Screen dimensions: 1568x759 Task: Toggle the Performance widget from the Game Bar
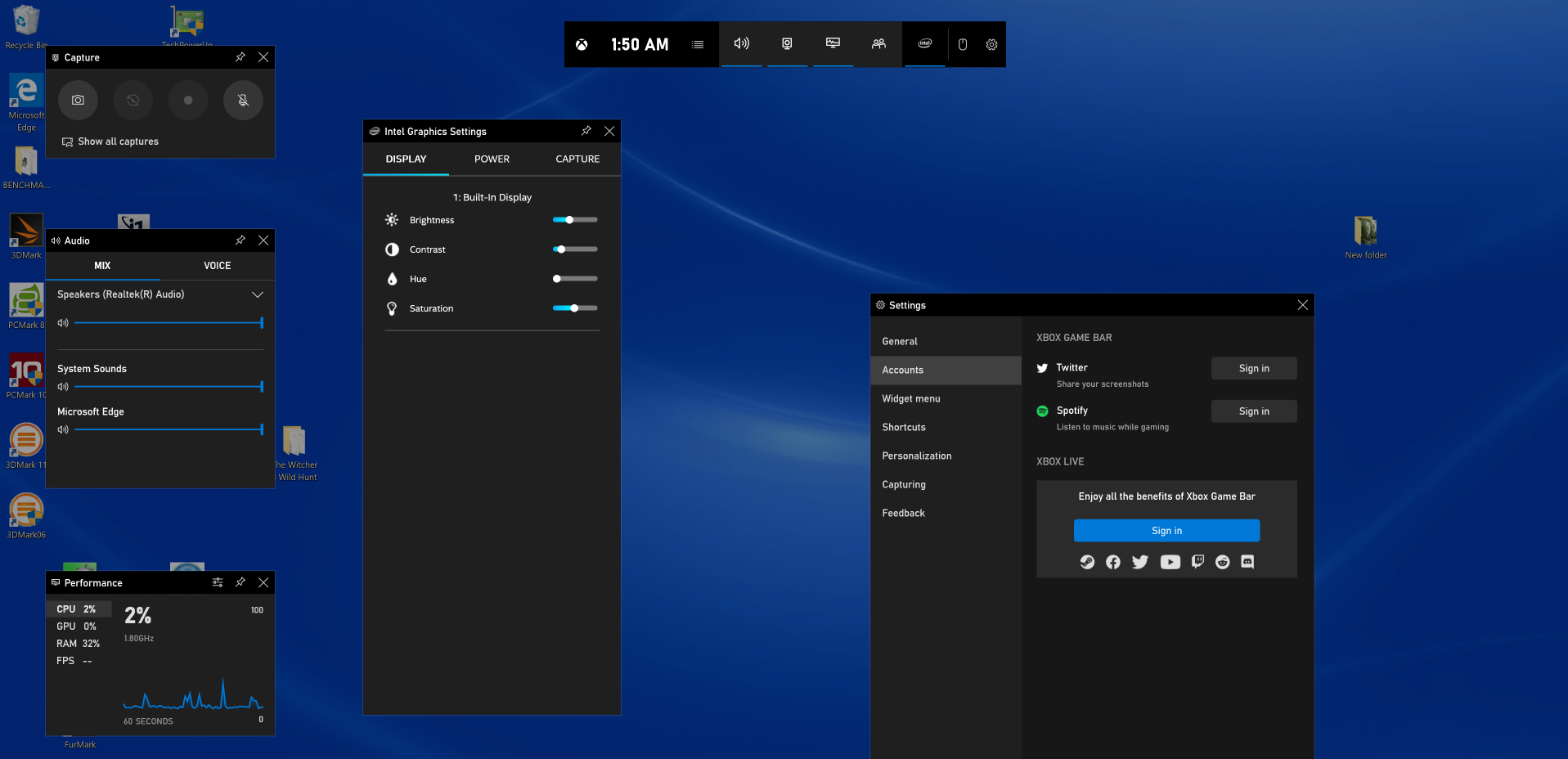(833, 44)
